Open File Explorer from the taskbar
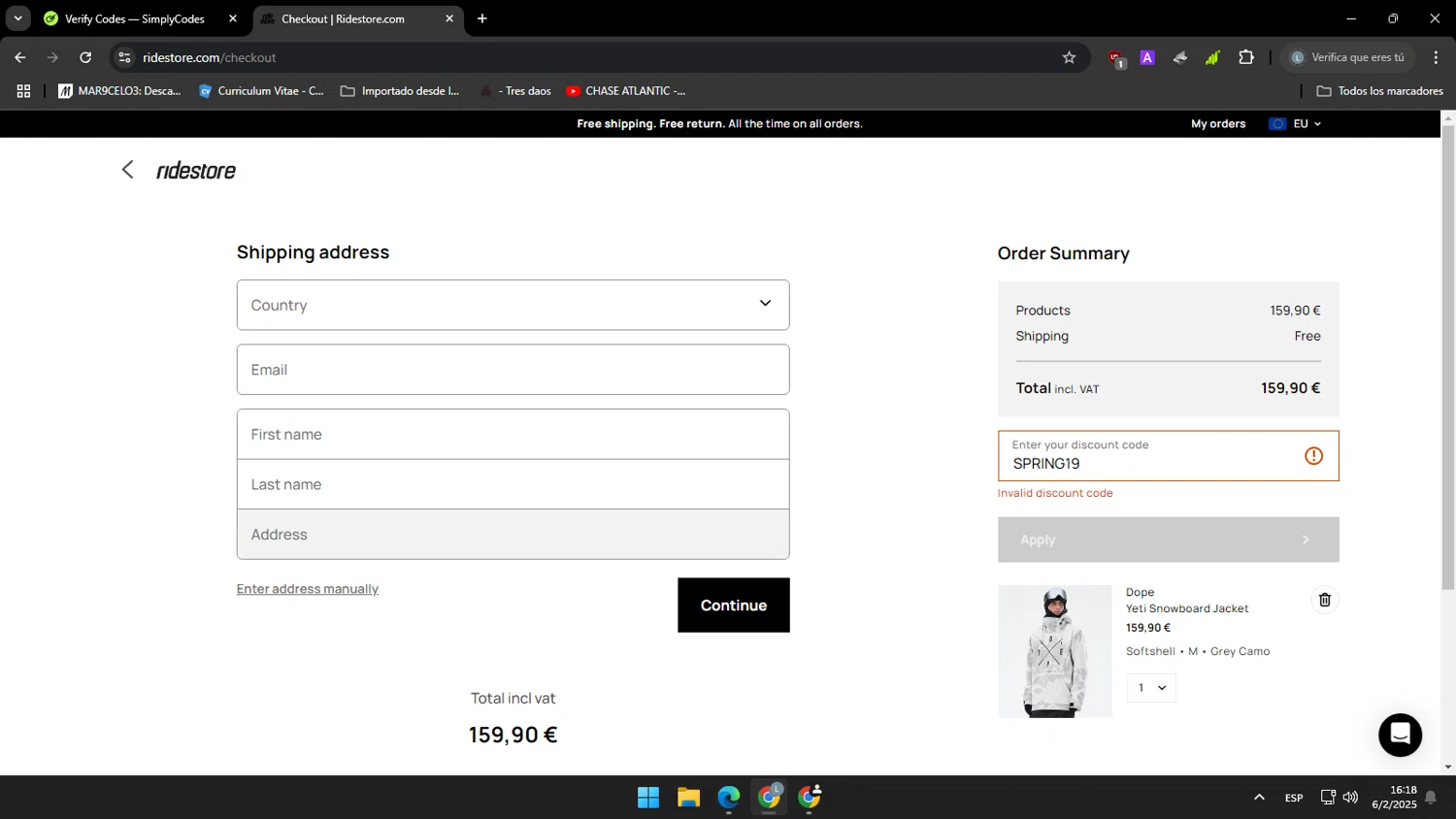Viewport: 1456px width, 819px height. click(x=688, y=798)
